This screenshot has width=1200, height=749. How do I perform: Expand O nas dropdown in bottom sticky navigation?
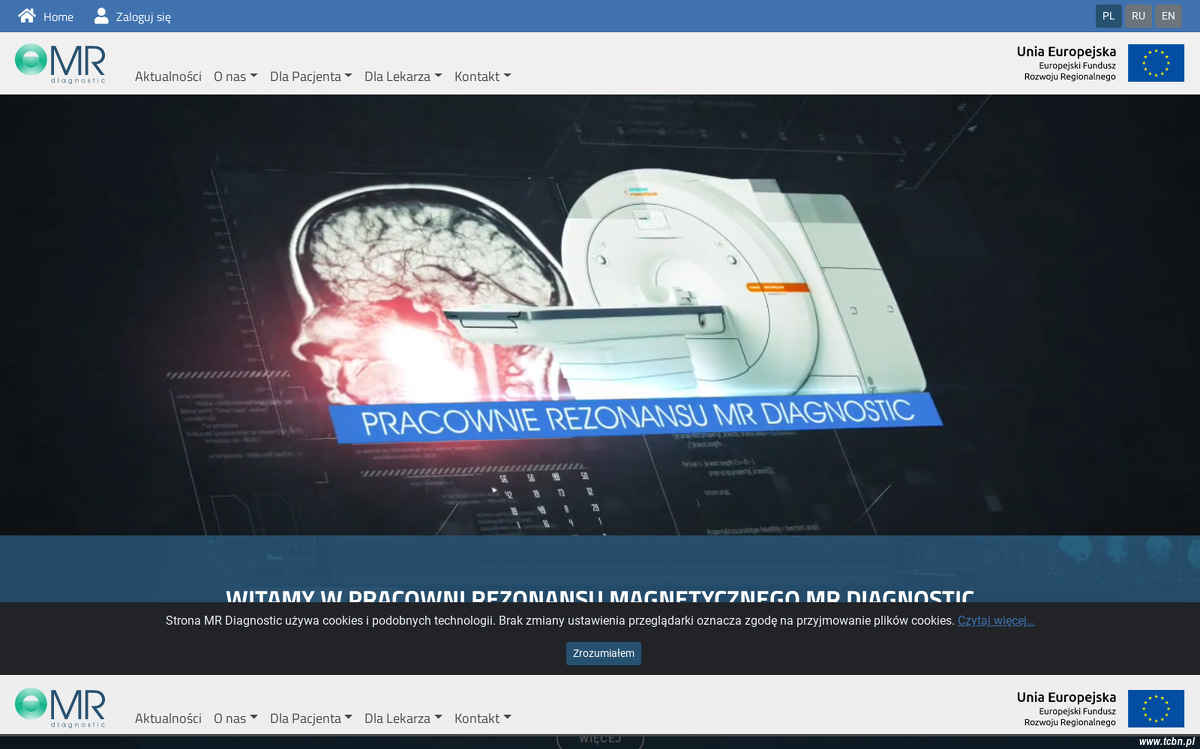235,718
